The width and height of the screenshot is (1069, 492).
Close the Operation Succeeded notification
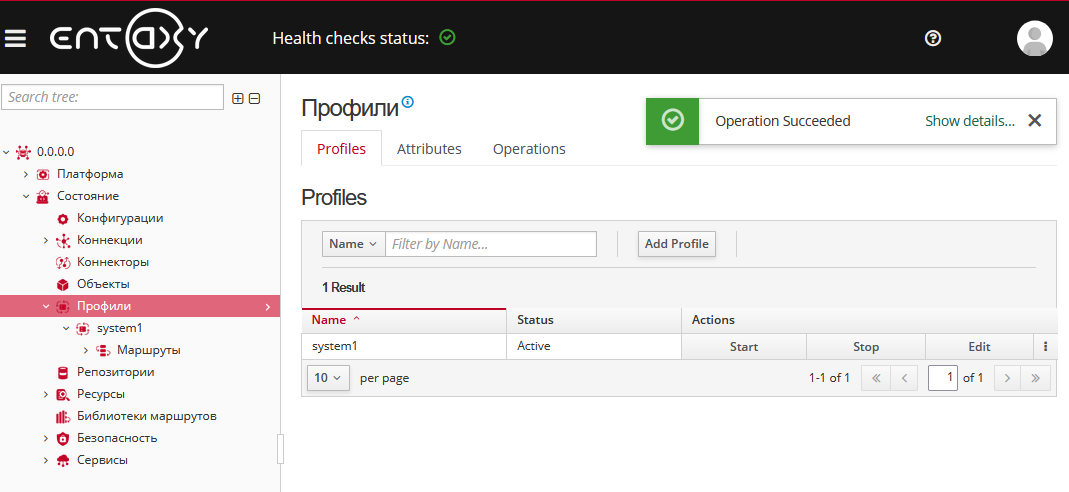pyautogui.click(x=1035, y=121)
